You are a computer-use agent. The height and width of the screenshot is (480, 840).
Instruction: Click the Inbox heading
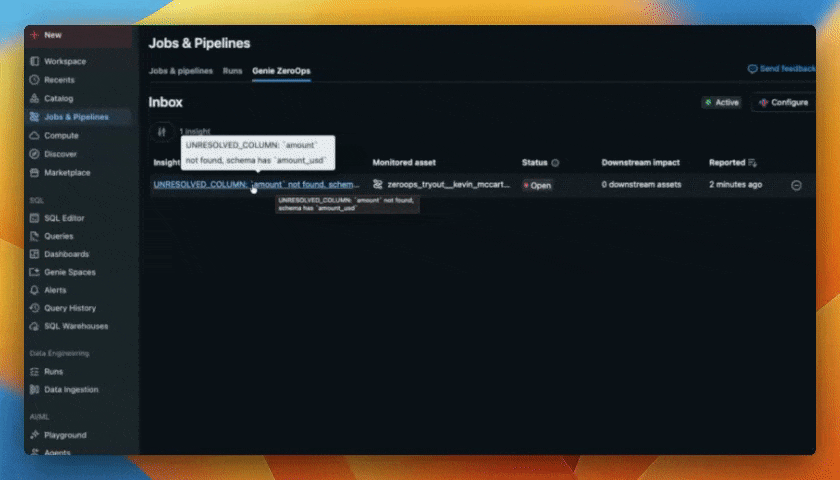tap(166, 102)
